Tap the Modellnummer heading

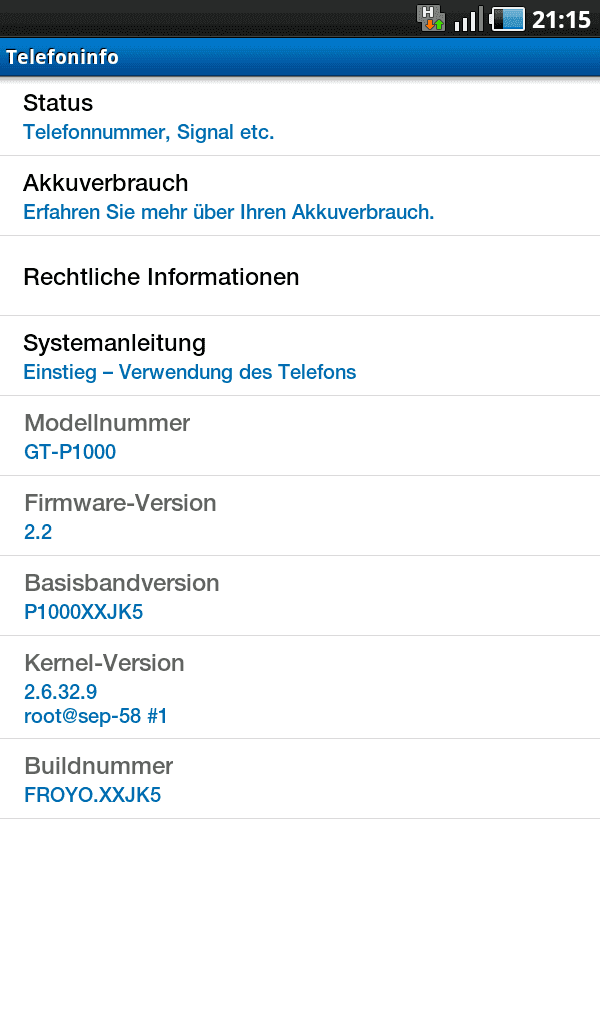click(x=107, y=423)
